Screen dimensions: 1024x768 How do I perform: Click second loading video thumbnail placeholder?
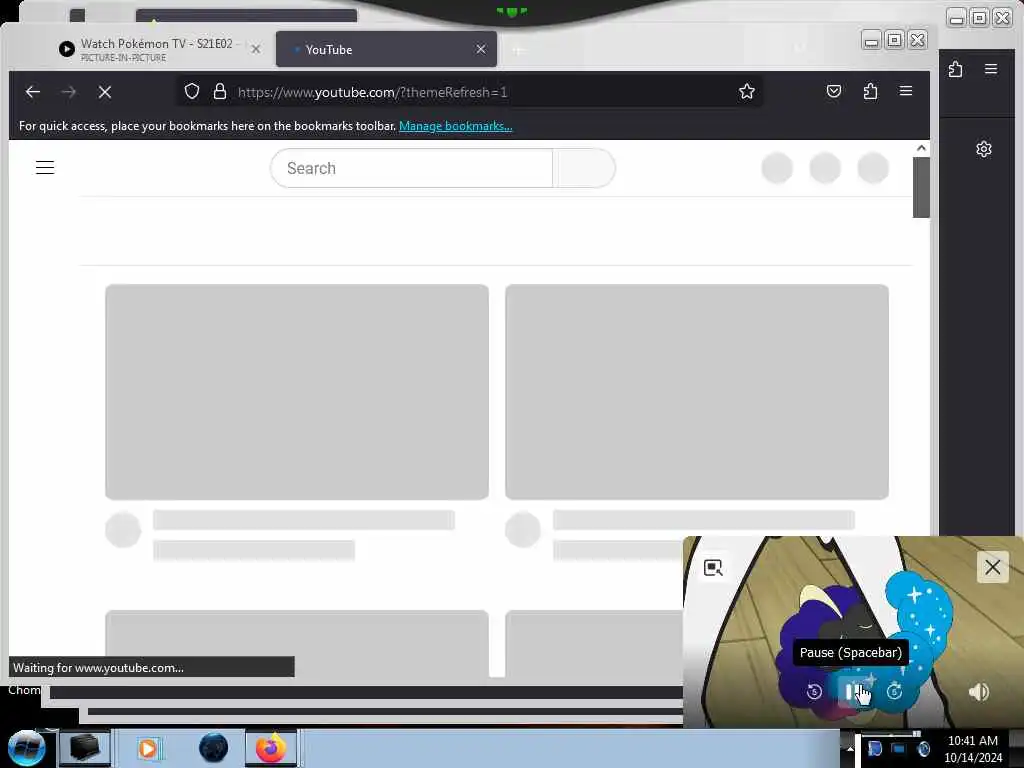point(697,392)
